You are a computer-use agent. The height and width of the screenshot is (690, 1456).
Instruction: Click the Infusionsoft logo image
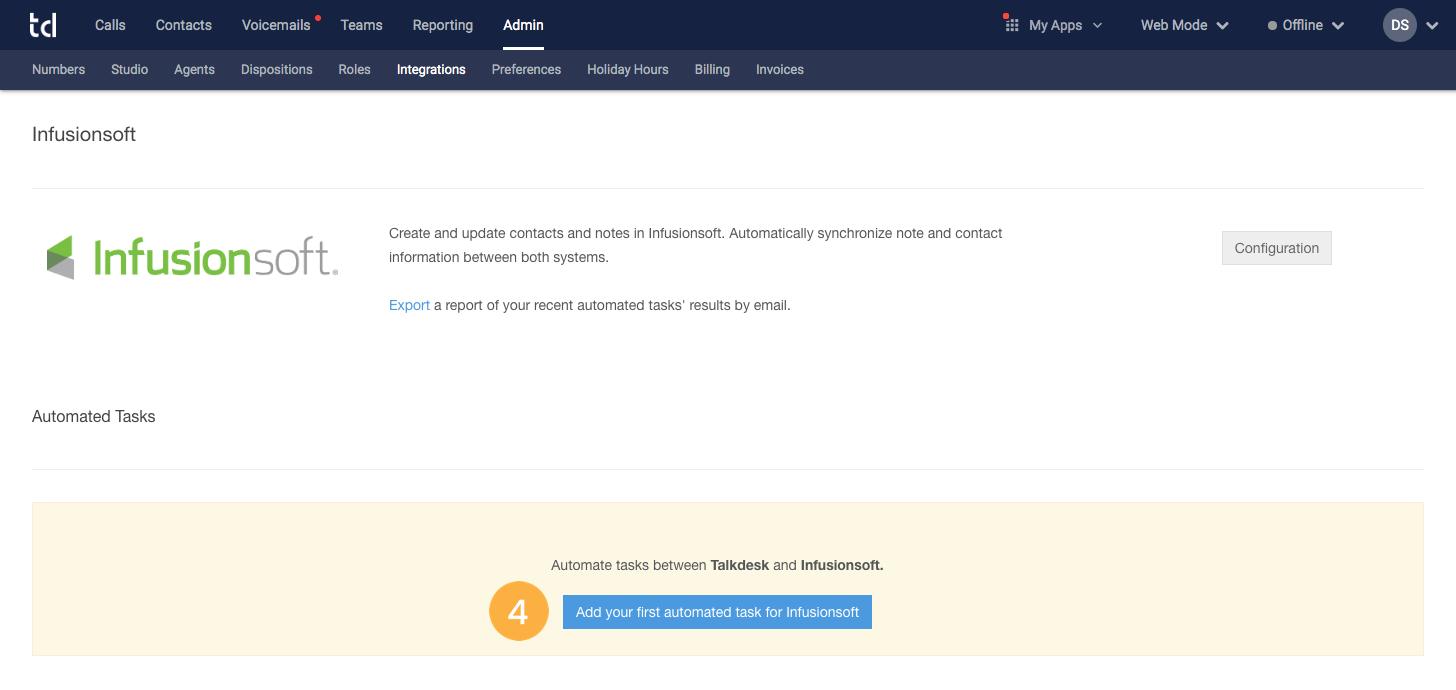pos(190,255)
